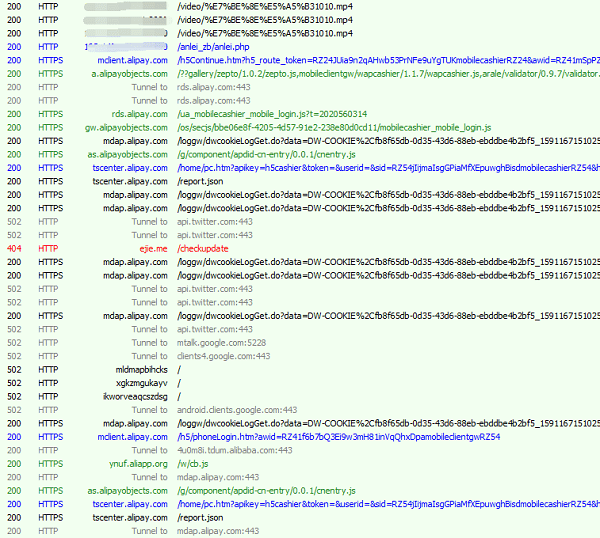The width and height of the screenshot is (600, 538).
Task: Select the ejie.me host cell
Action: 153,249
